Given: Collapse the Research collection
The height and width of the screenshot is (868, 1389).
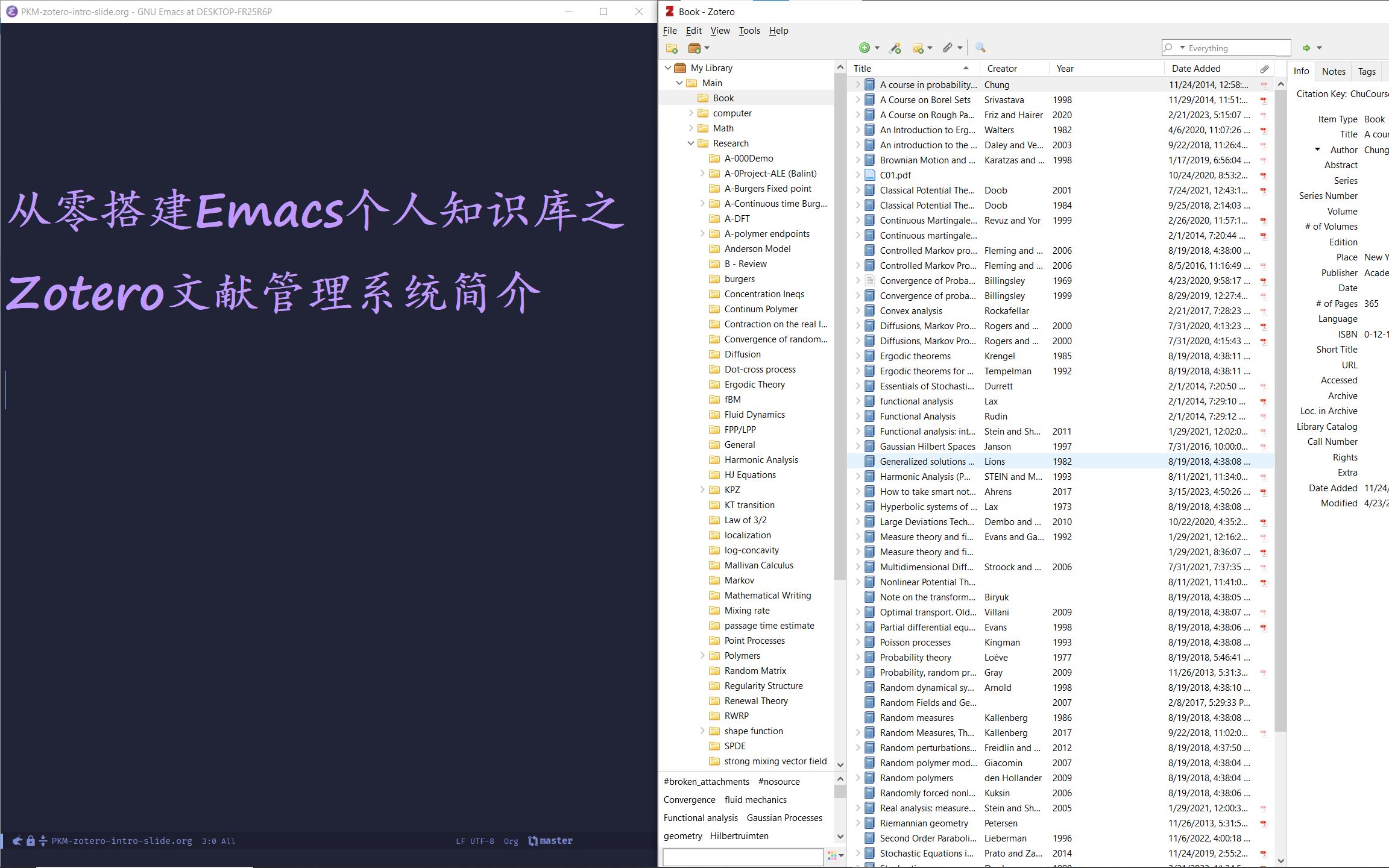Looking at the screenshot, I should click(x=691, y=143).
